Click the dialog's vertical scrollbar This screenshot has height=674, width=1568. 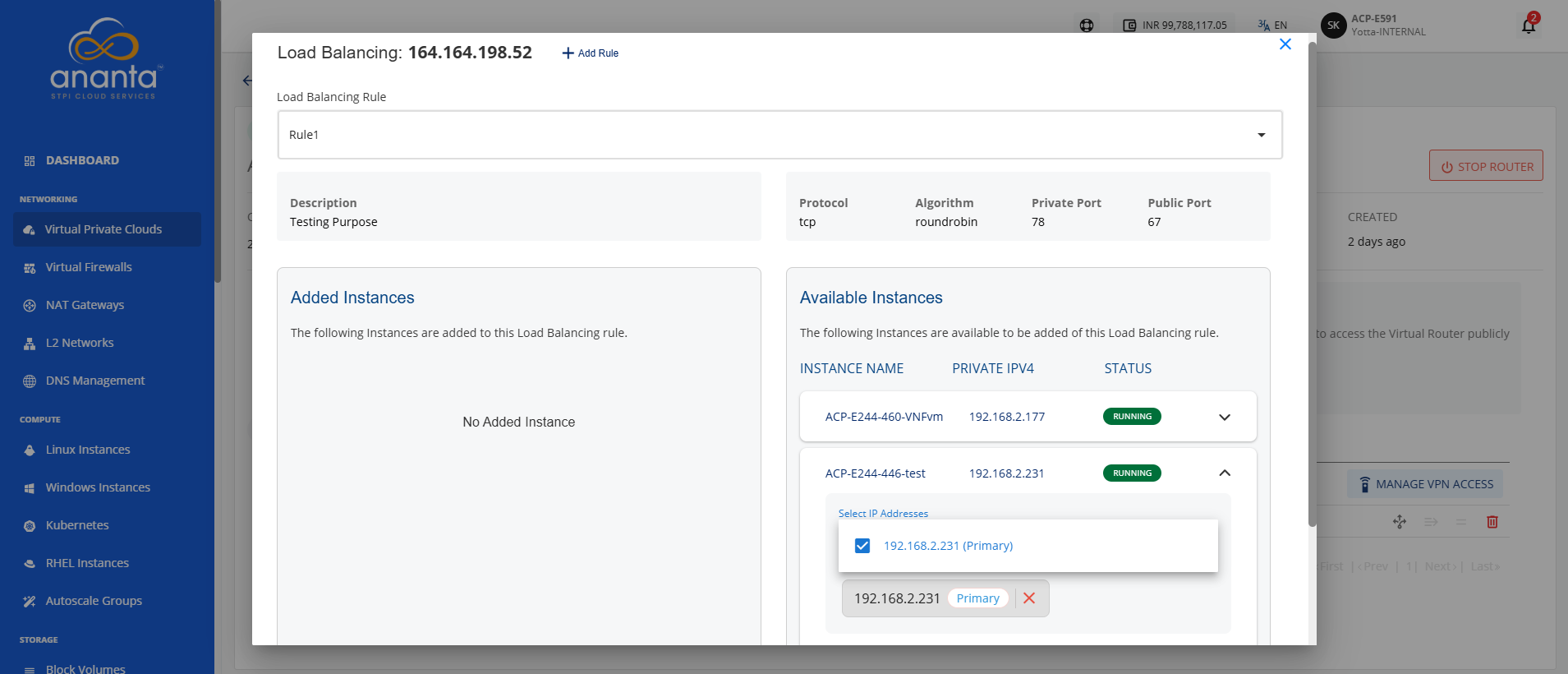pyautogui.click(x=1312, y=284)
